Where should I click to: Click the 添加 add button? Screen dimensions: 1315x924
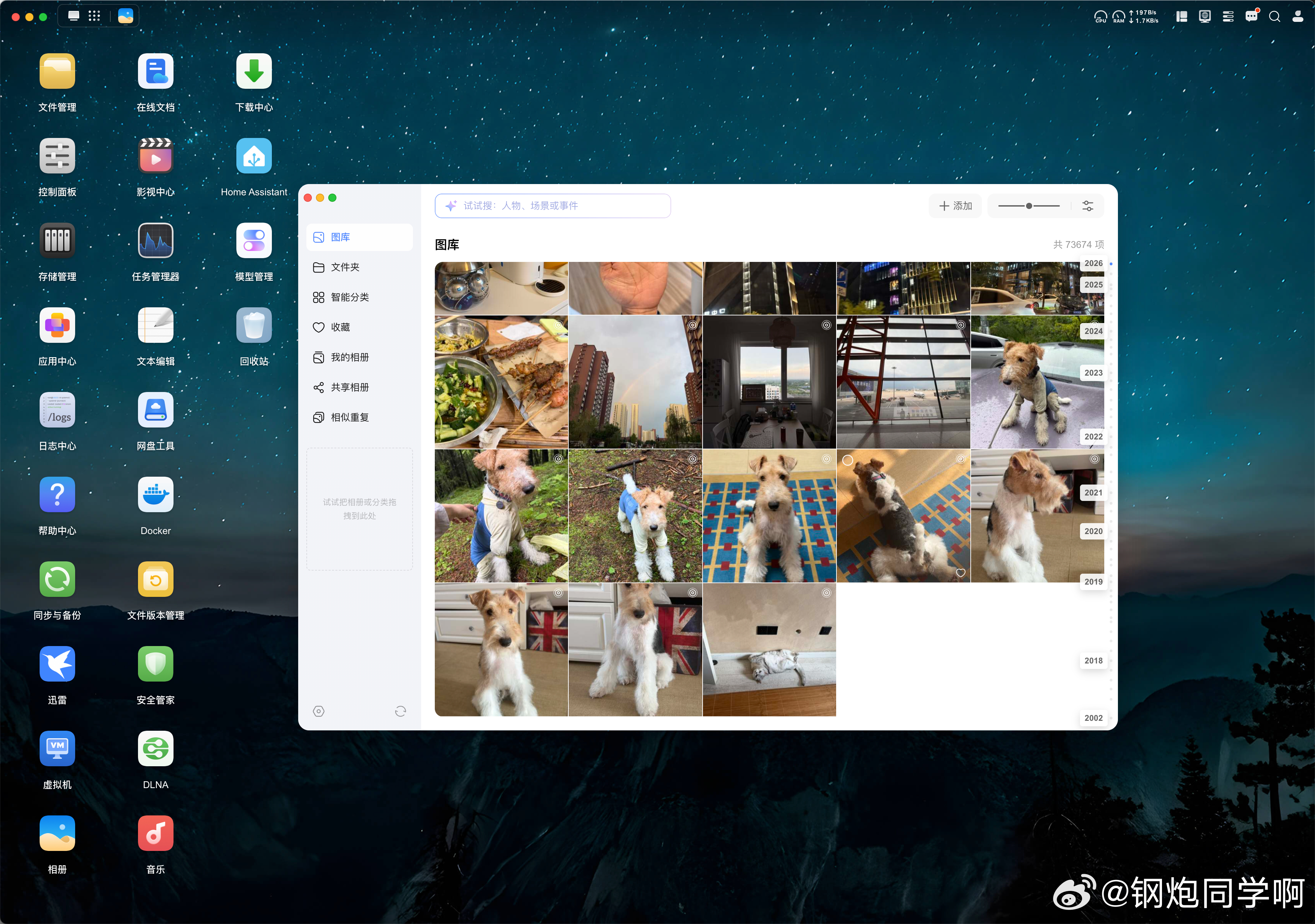coord(955,206)
